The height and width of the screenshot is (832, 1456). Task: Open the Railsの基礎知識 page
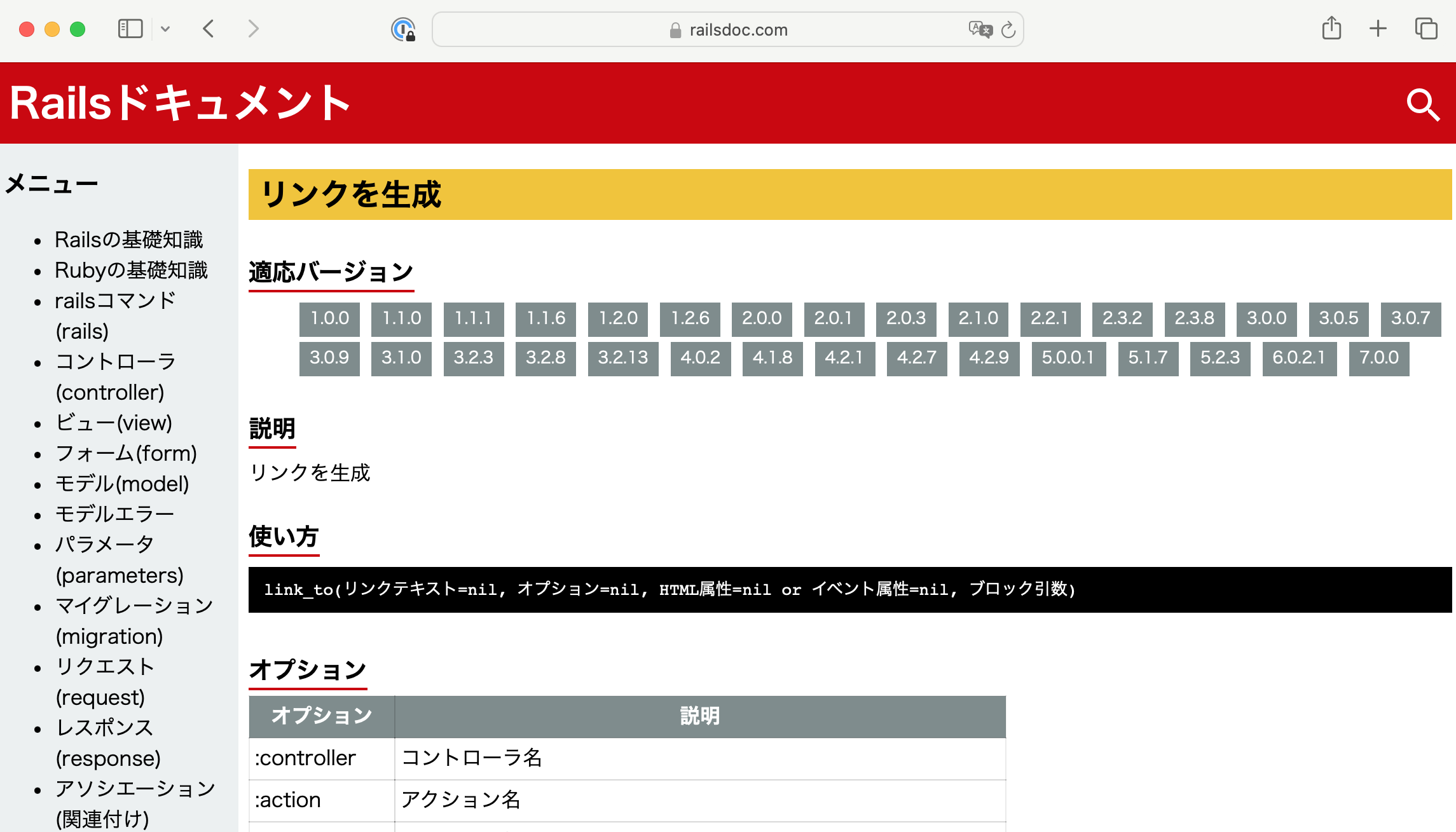coord(129,240)
